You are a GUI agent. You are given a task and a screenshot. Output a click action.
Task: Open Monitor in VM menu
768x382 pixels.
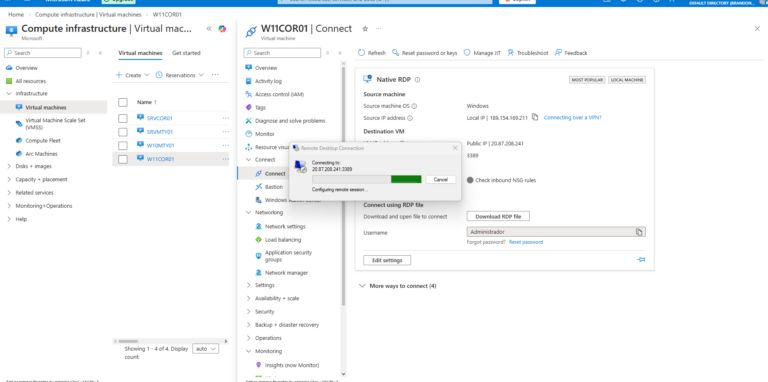coord(264,134)
